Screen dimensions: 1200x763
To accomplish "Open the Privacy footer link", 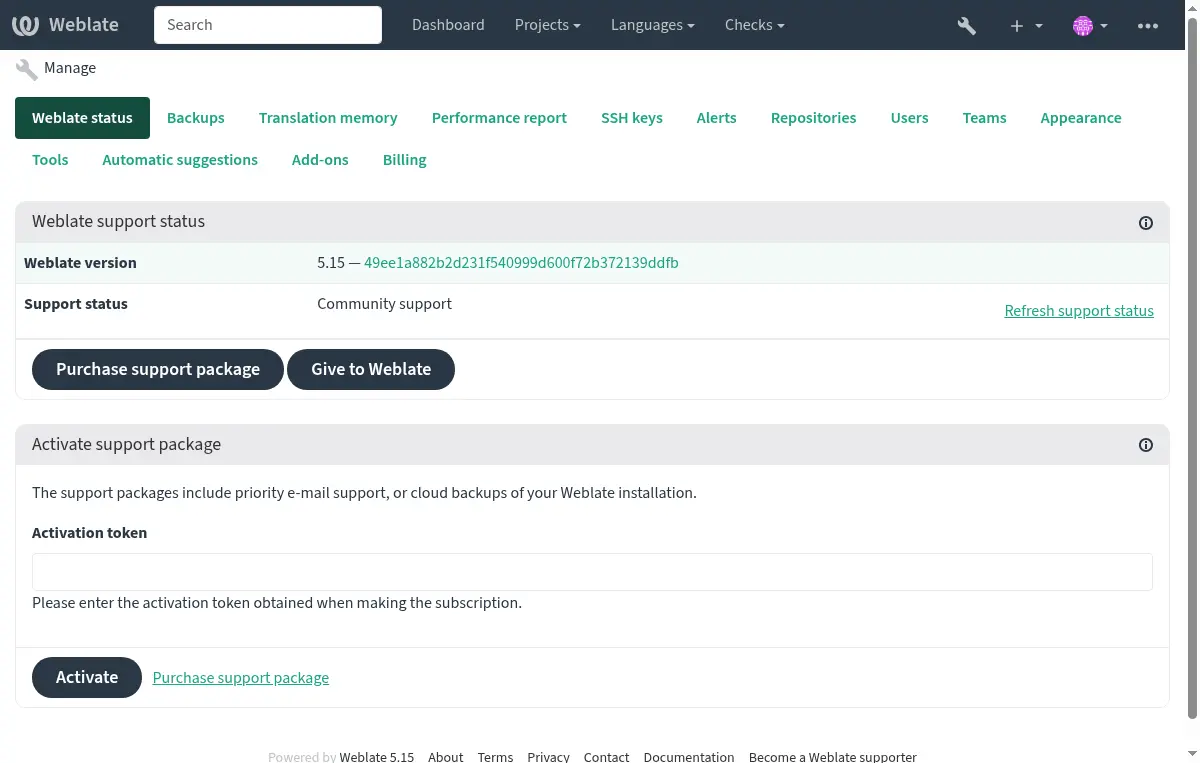I will point(548,757).
